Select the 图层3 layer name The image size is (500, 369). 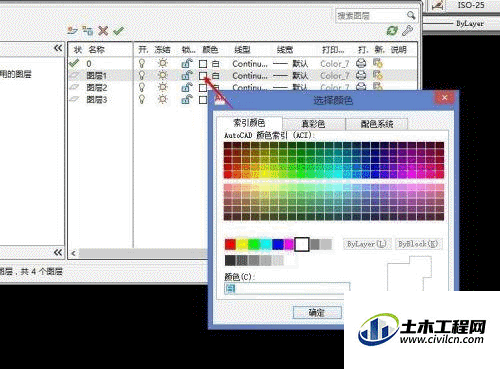pos(97,100)
